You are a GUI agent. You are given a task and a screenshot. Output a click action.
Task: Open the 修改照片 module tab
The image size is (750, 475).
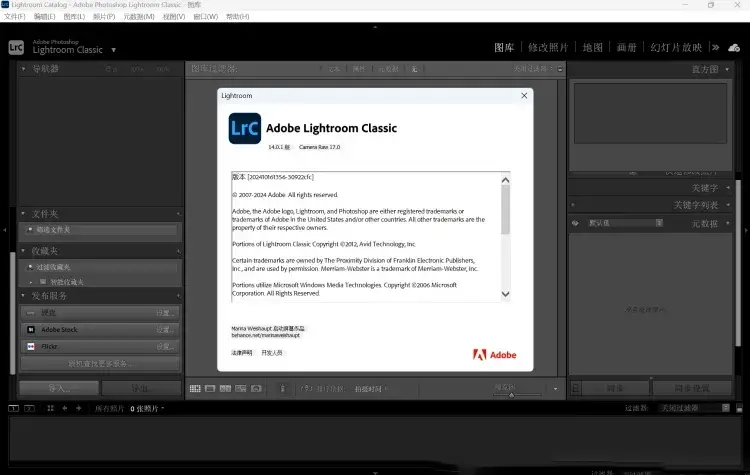[549, 47]
